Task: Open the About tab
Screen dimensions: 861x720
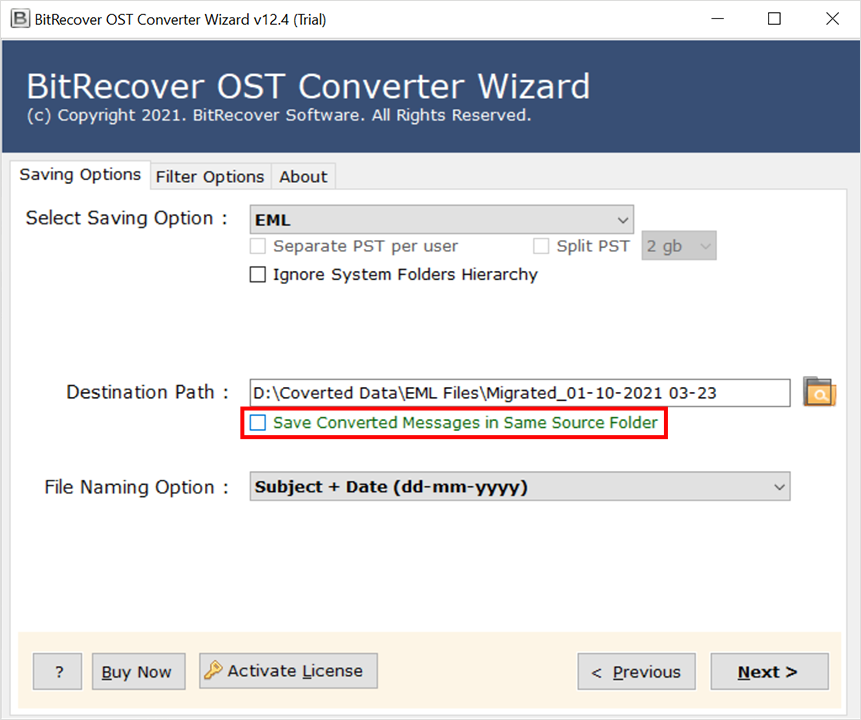Action: tap(303, 177)
